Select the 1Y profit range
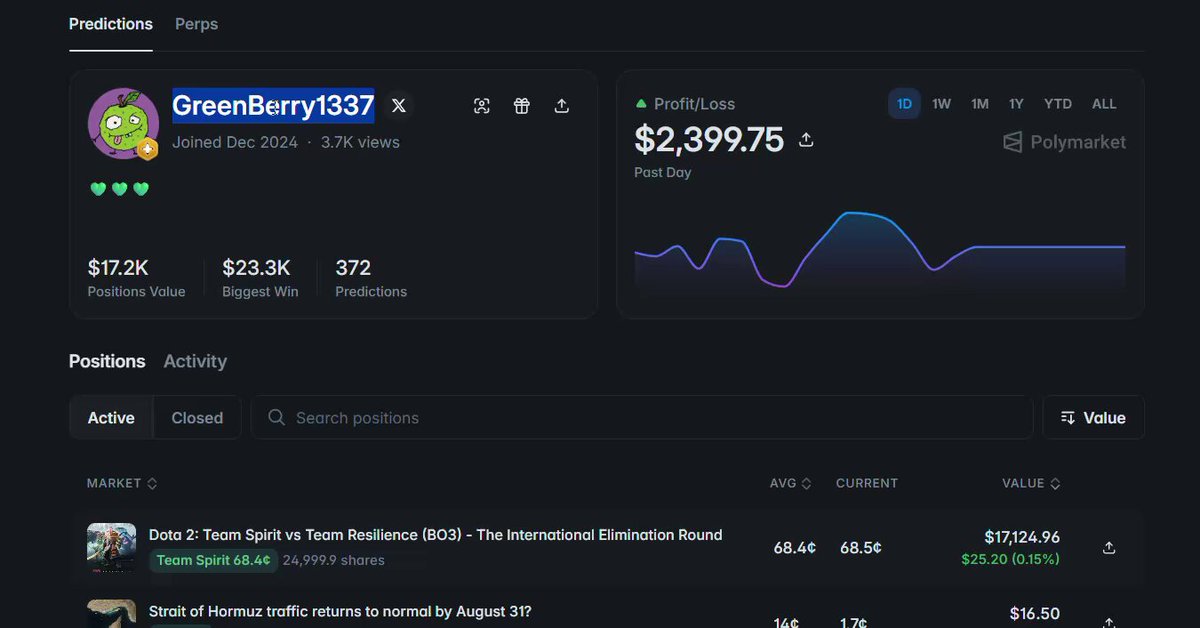 tap(1016, 104)
